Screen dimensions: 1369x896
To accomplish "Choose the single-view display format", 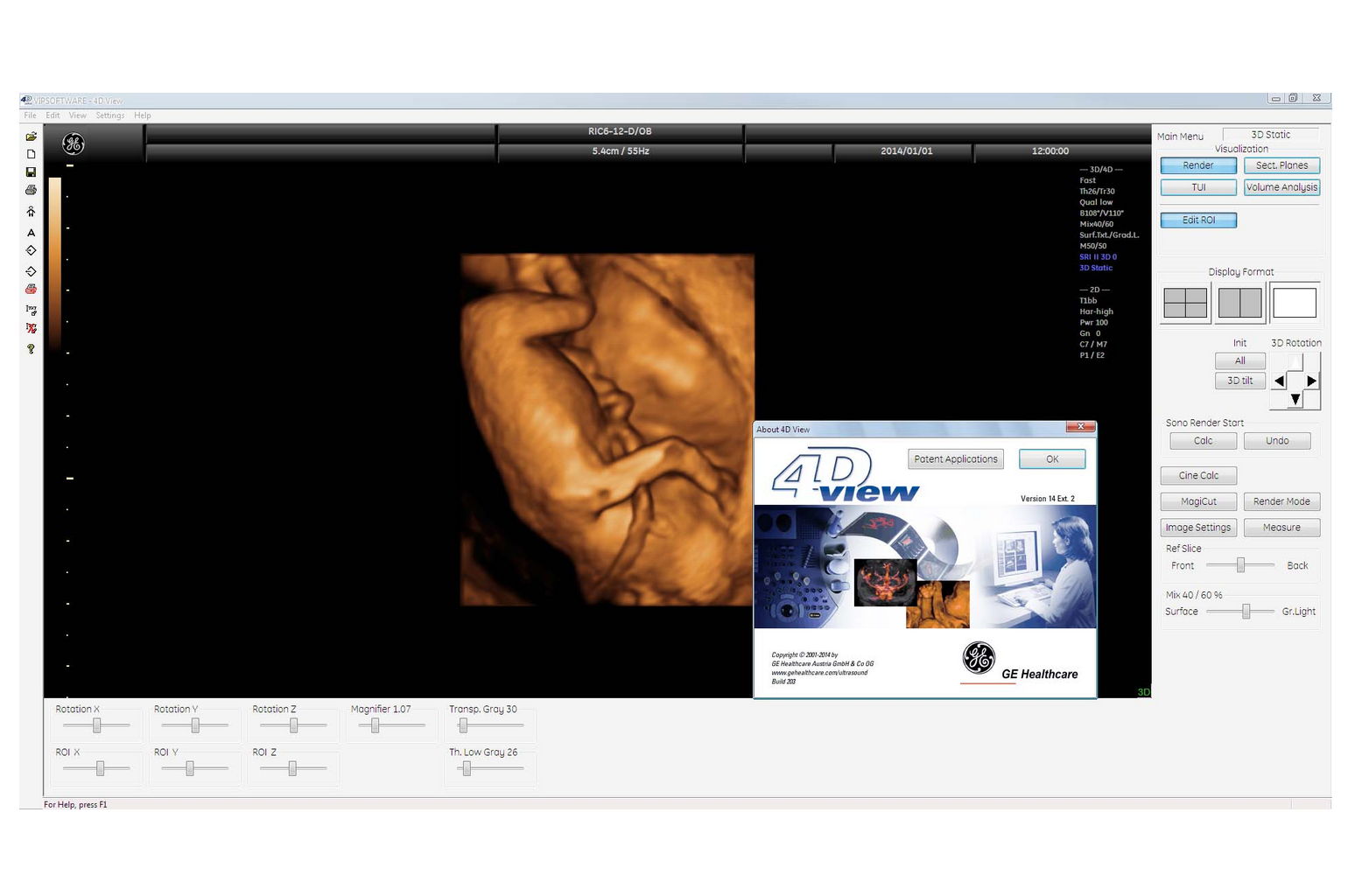I will pyautogui.click(x=1295, y=303).
